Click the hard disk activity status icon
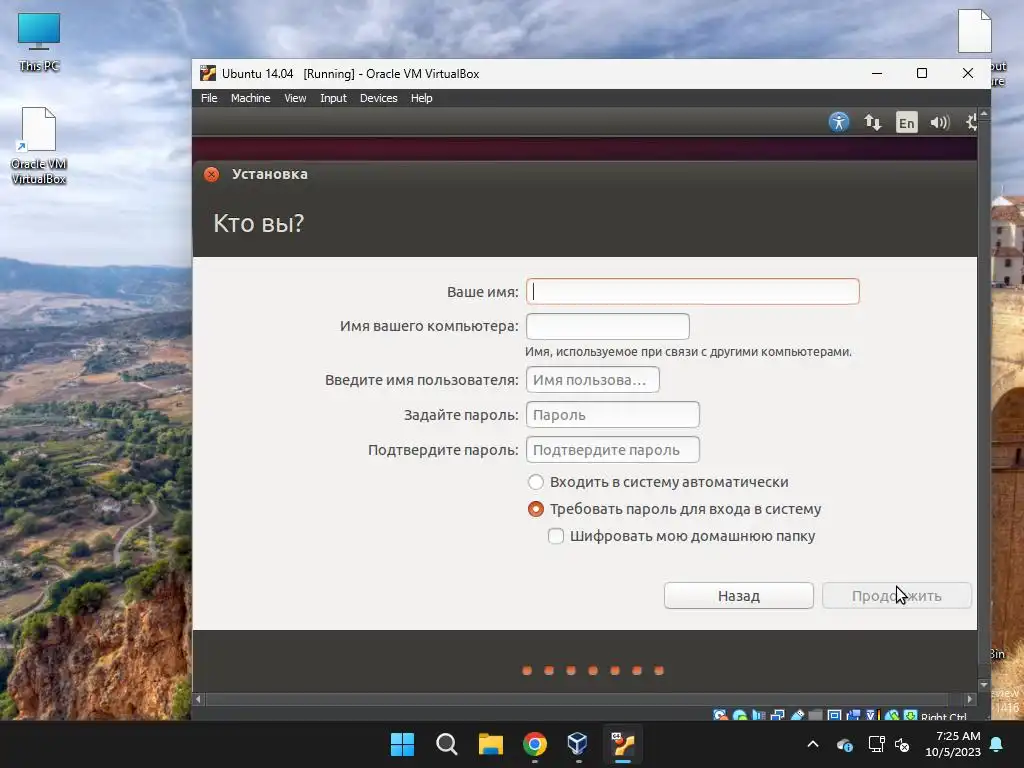Viewport: 1024px width, 768px height. point(720,716)
